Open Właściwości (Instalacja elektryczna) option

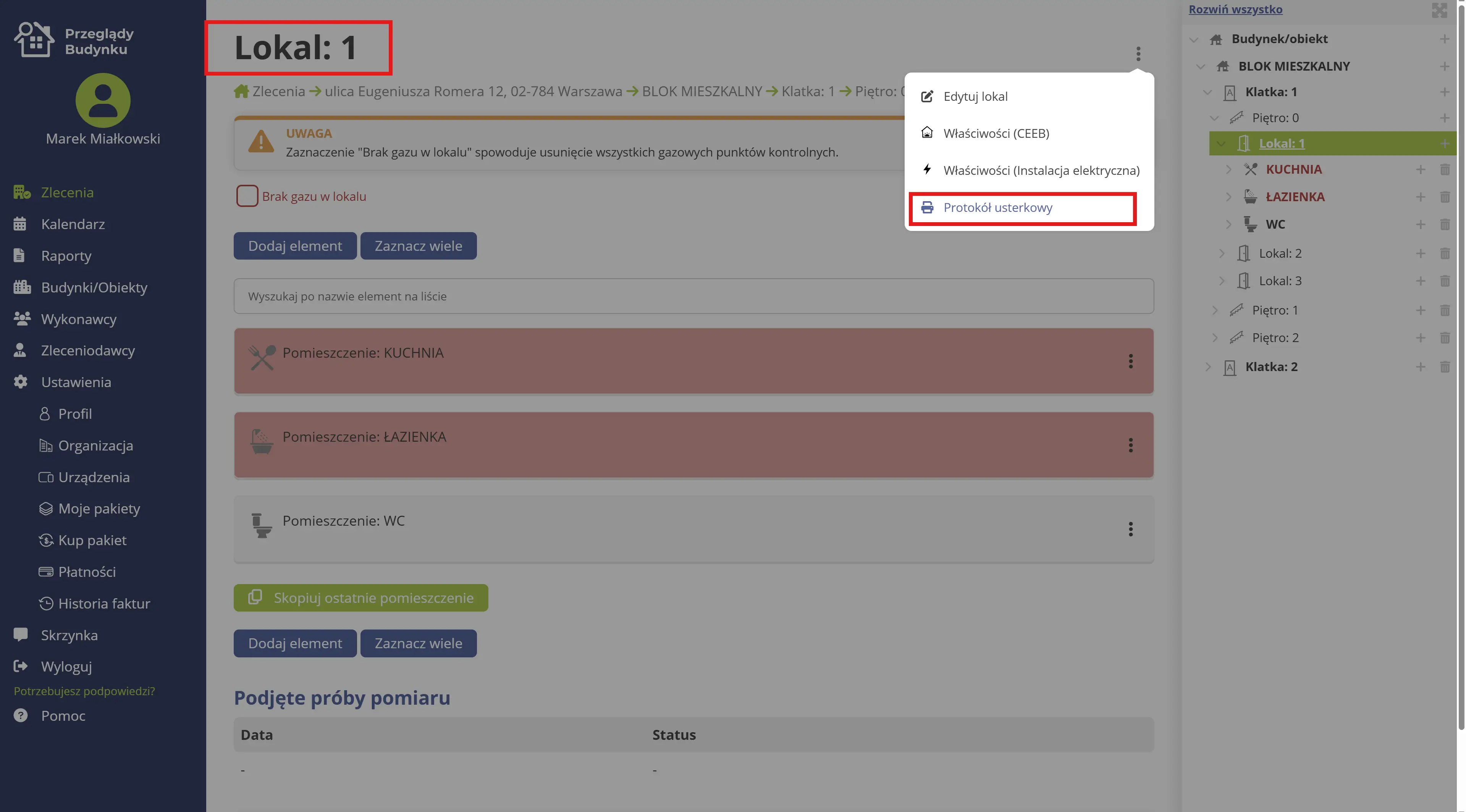(1041, 170)
